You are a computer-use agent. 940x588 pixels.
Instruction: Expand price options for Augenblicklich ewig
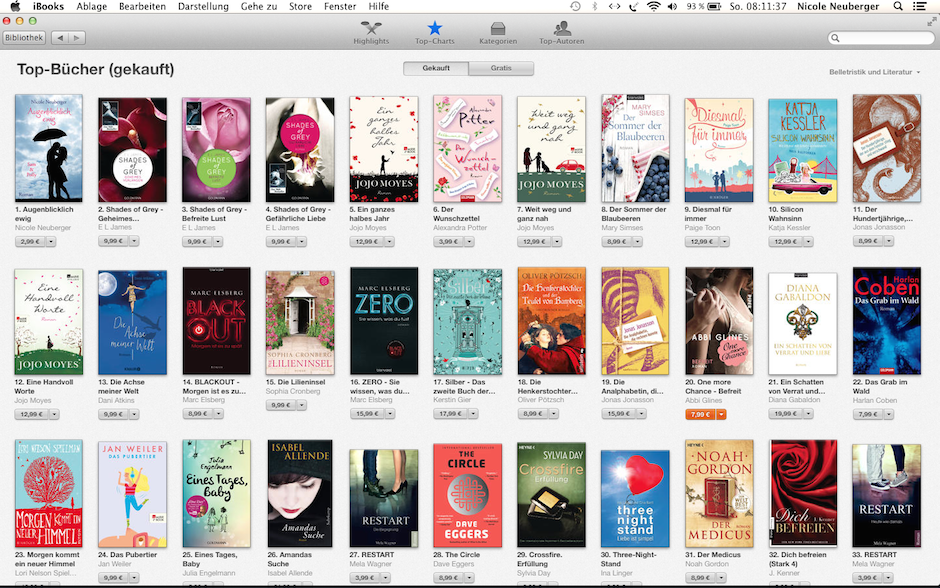point(50,242)
